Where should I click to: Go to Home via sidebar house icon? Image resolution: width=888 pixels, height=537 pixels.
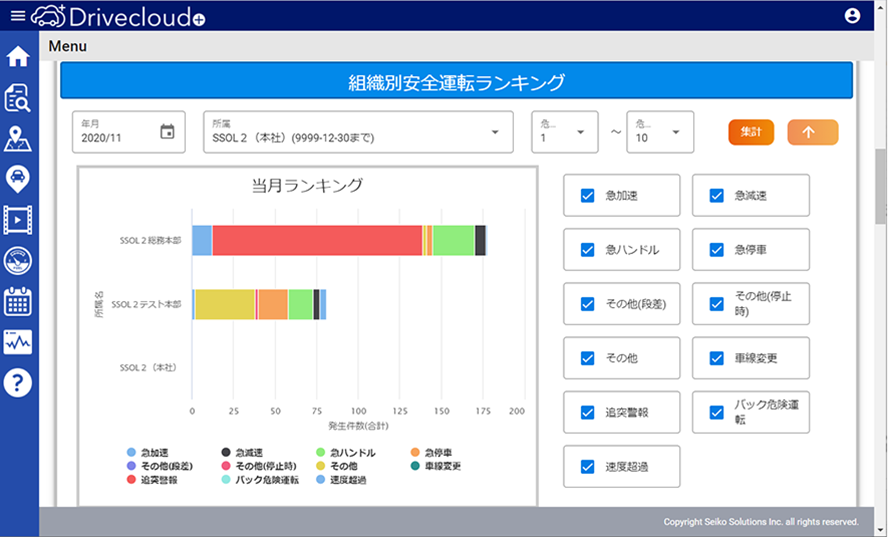pos(18,56)
